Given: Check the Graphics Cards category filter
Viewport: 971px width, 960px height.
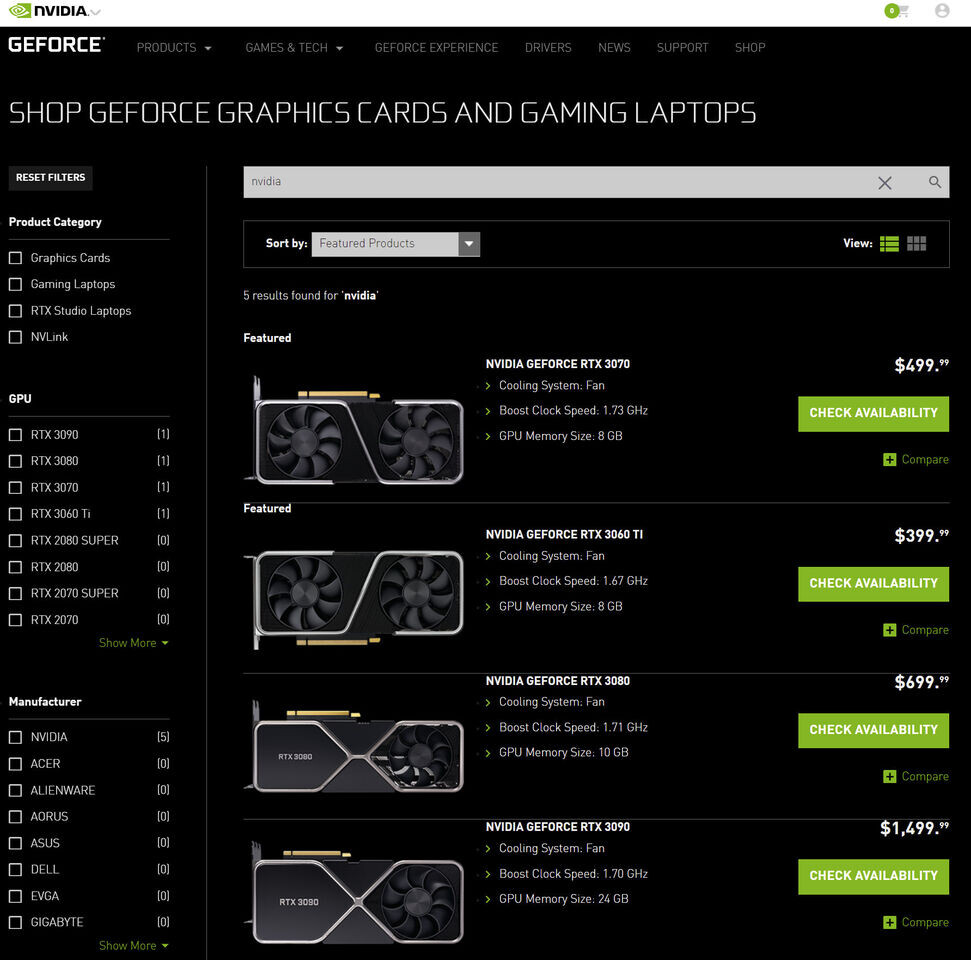Looking at the screenshot, I should click(15, 258).
